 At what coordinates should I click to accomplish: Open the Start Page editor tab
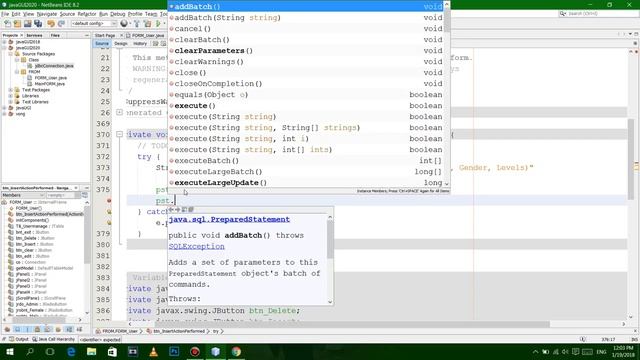105,36
